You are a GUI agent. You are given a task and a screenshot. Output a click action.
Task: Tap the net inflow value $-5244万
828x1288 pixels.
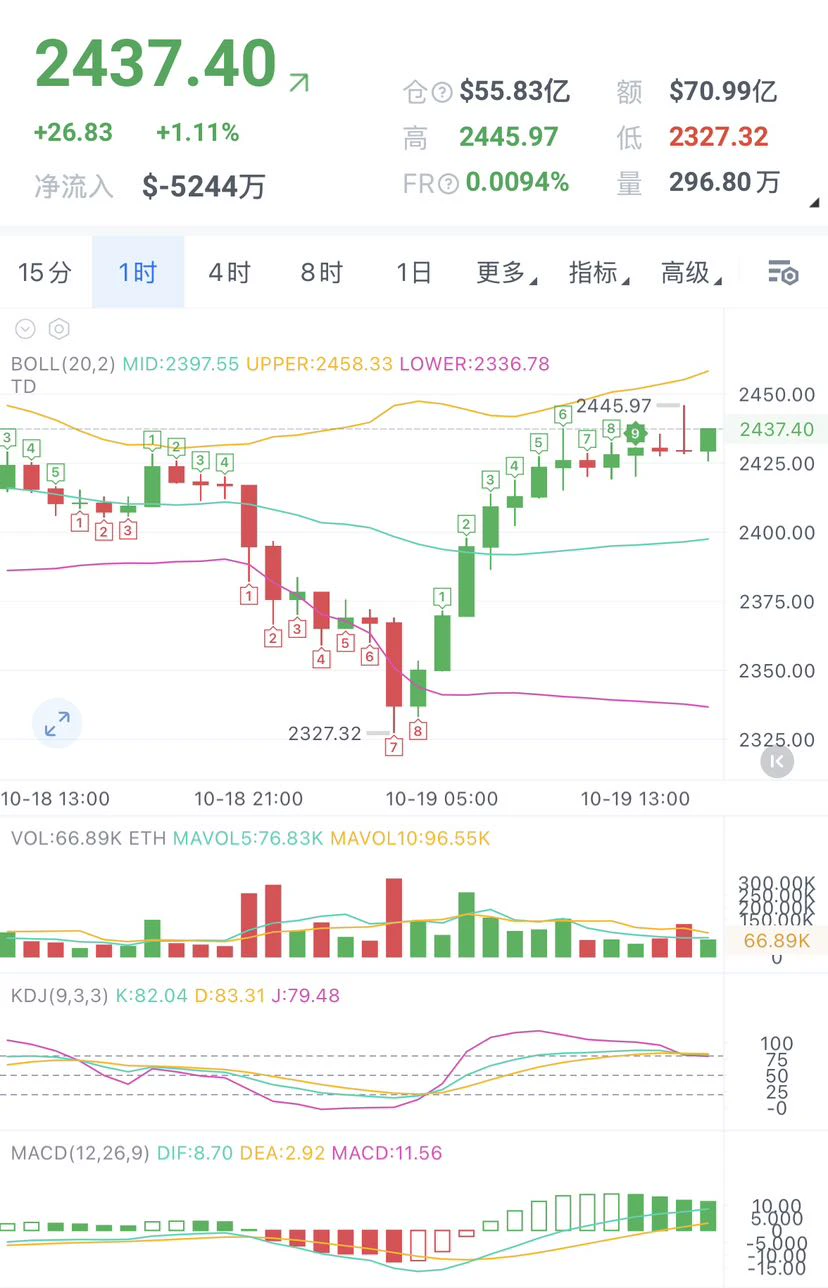pos(204,186)
